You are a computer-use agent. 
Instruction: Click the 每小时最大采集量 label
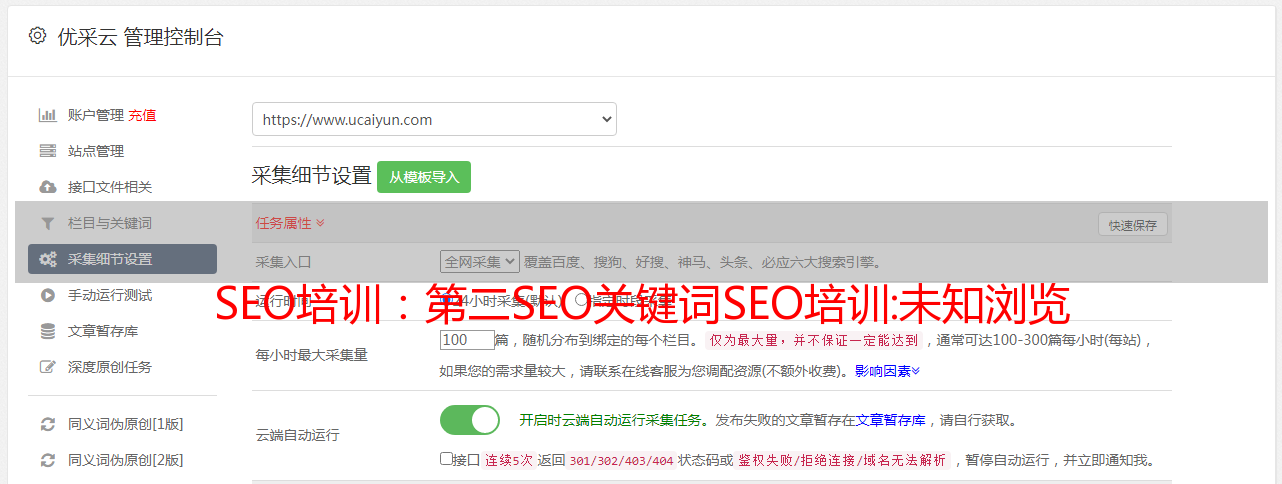point(312,355)
